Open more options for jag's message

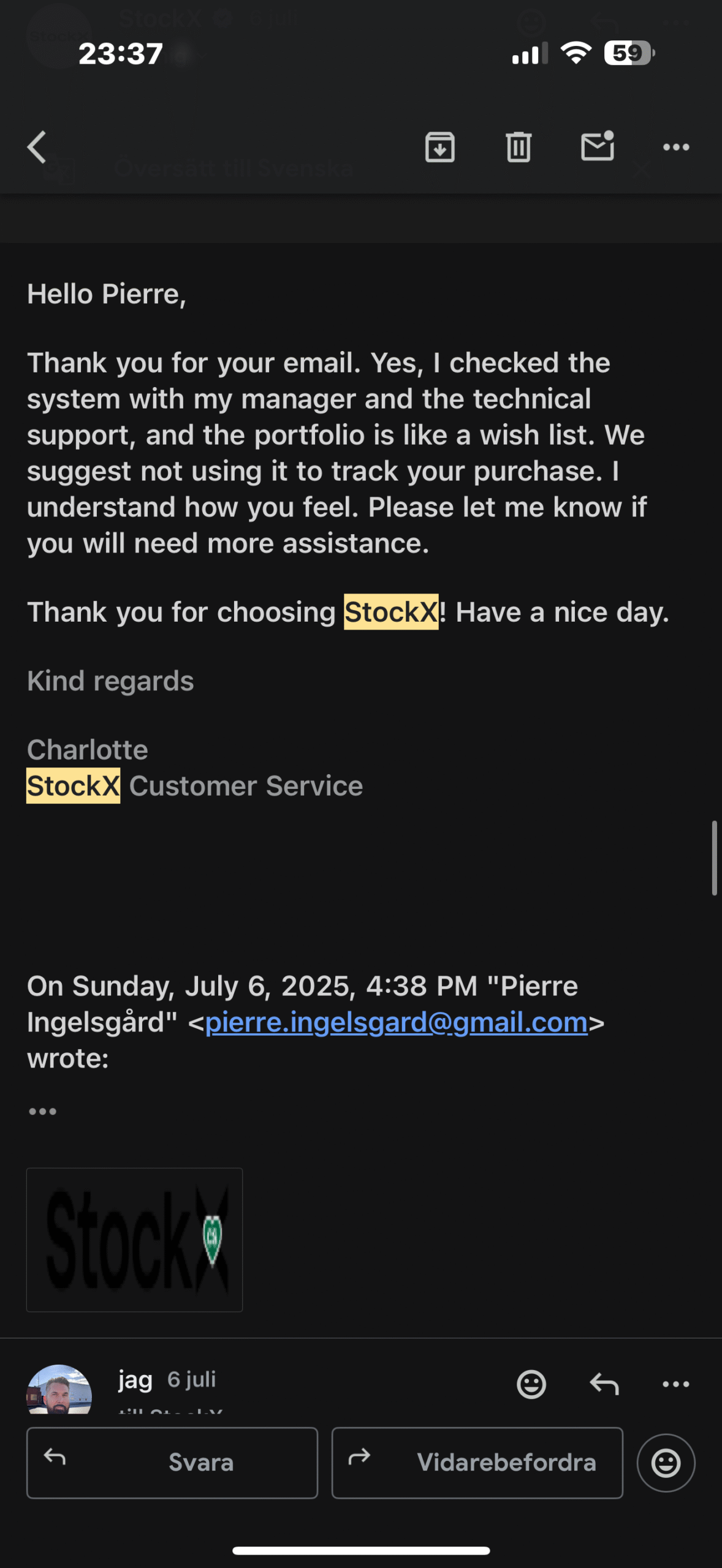[x=676, y=1384]
